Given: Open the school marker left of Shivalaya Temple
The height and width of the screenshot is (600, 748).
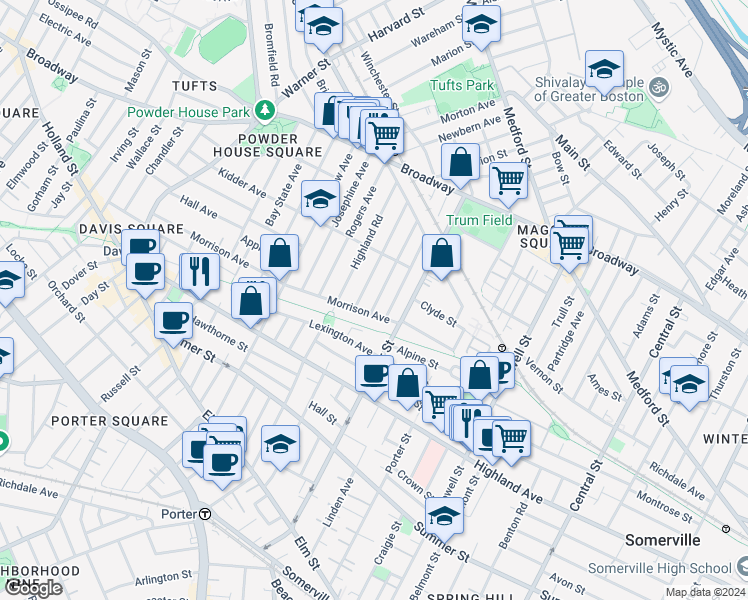Looking at the screenshot, I should click(604, 69).
